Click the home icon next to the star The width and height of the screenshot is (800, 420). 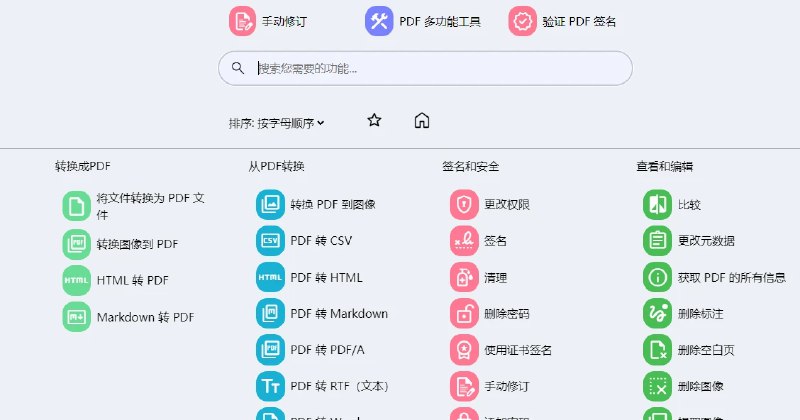[421, 120]
